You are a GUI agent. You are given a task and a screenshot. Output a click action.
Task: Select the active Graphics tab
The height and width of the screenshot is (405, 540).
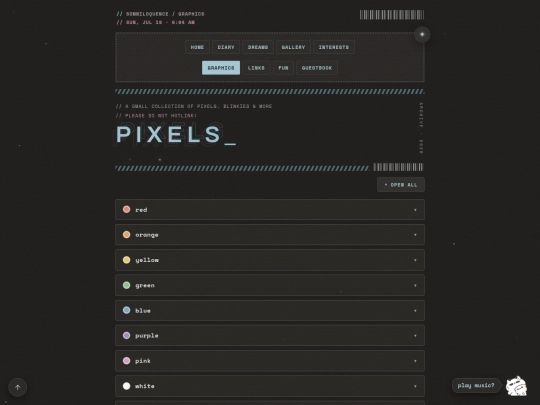click(x=221, y=68)
